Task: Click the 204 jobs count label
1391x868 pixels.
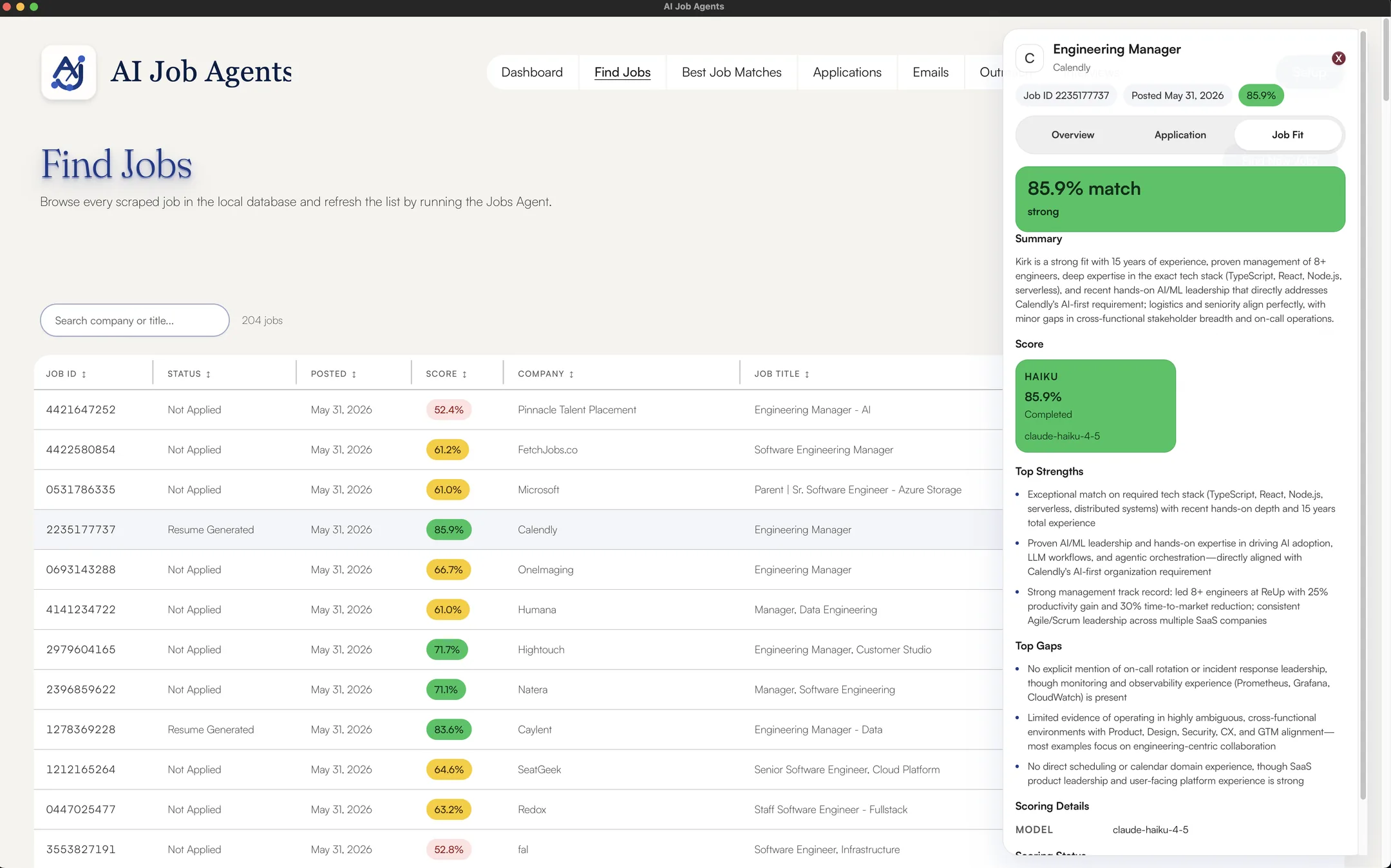Action: pos(262,320)
